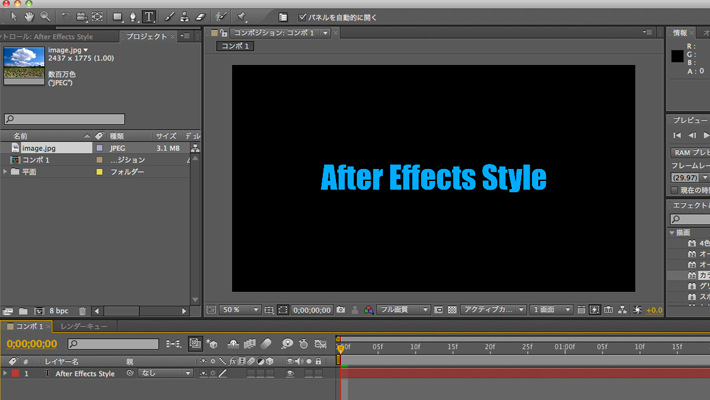Select the Puppet Pin tool
Viewport: 710px width, 400px height.
tap(241, 17)
